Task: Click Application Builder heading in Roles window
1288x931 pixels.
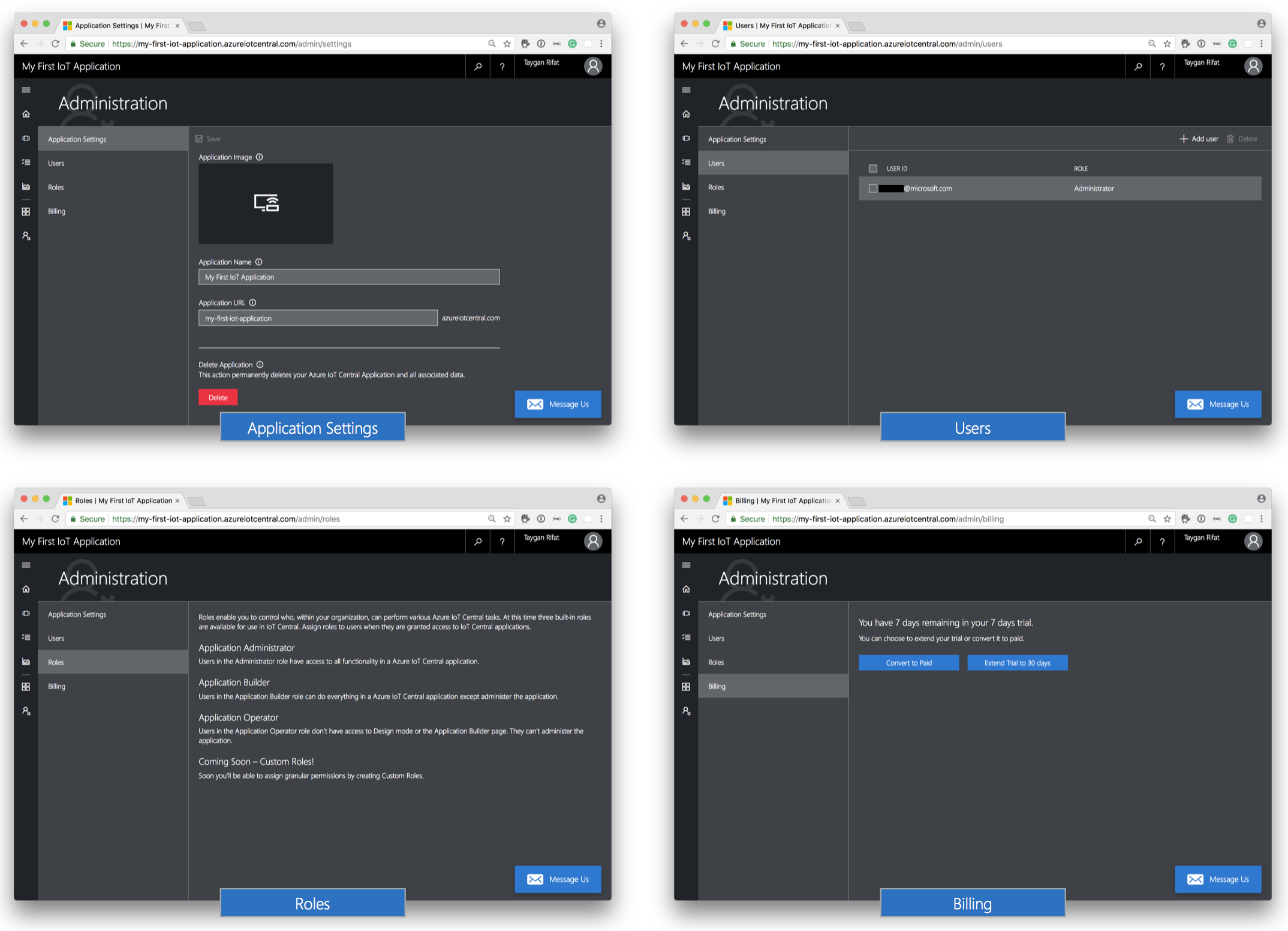Action: (x=234, y=683)
